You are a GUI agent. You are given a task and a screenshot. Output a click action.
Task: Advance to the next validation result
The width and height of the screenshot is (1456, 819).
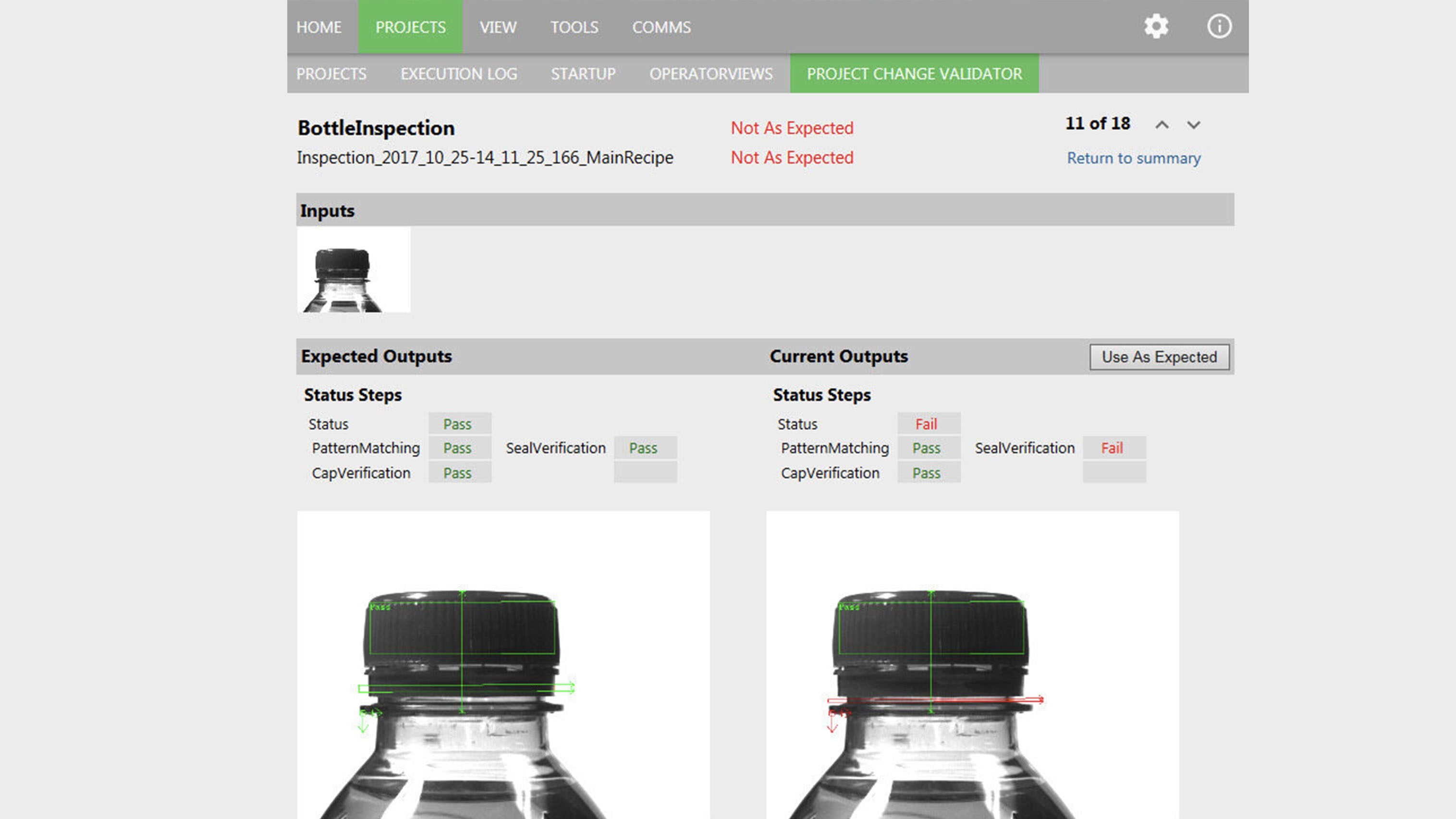tap(1194, 125)
